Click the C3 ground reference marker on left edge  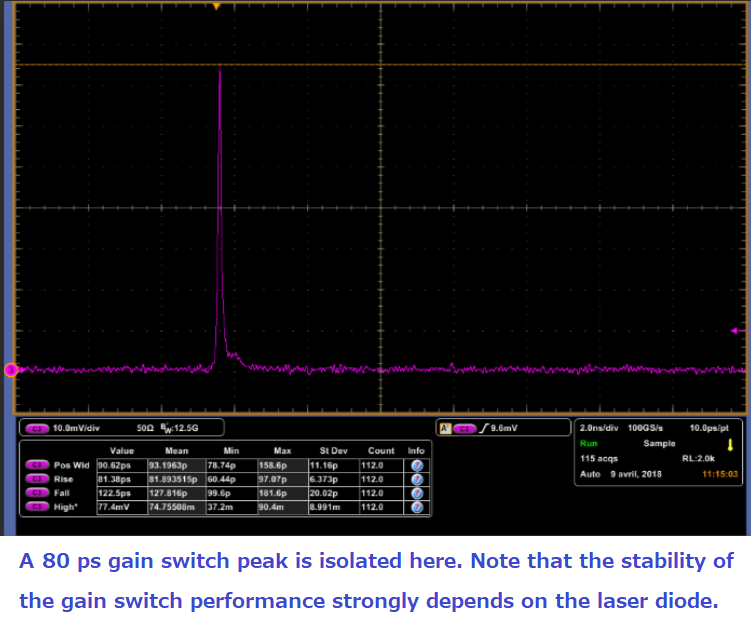tap(10, 370)
